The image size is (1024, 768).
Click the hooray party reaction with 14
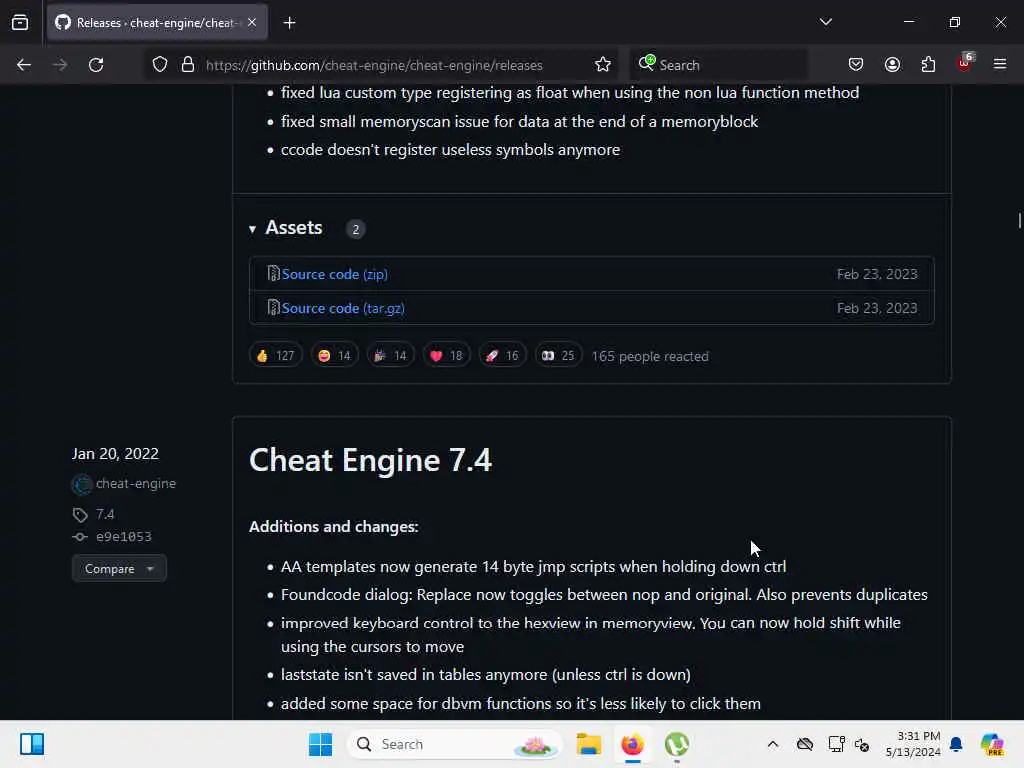[x=391, y=356]
